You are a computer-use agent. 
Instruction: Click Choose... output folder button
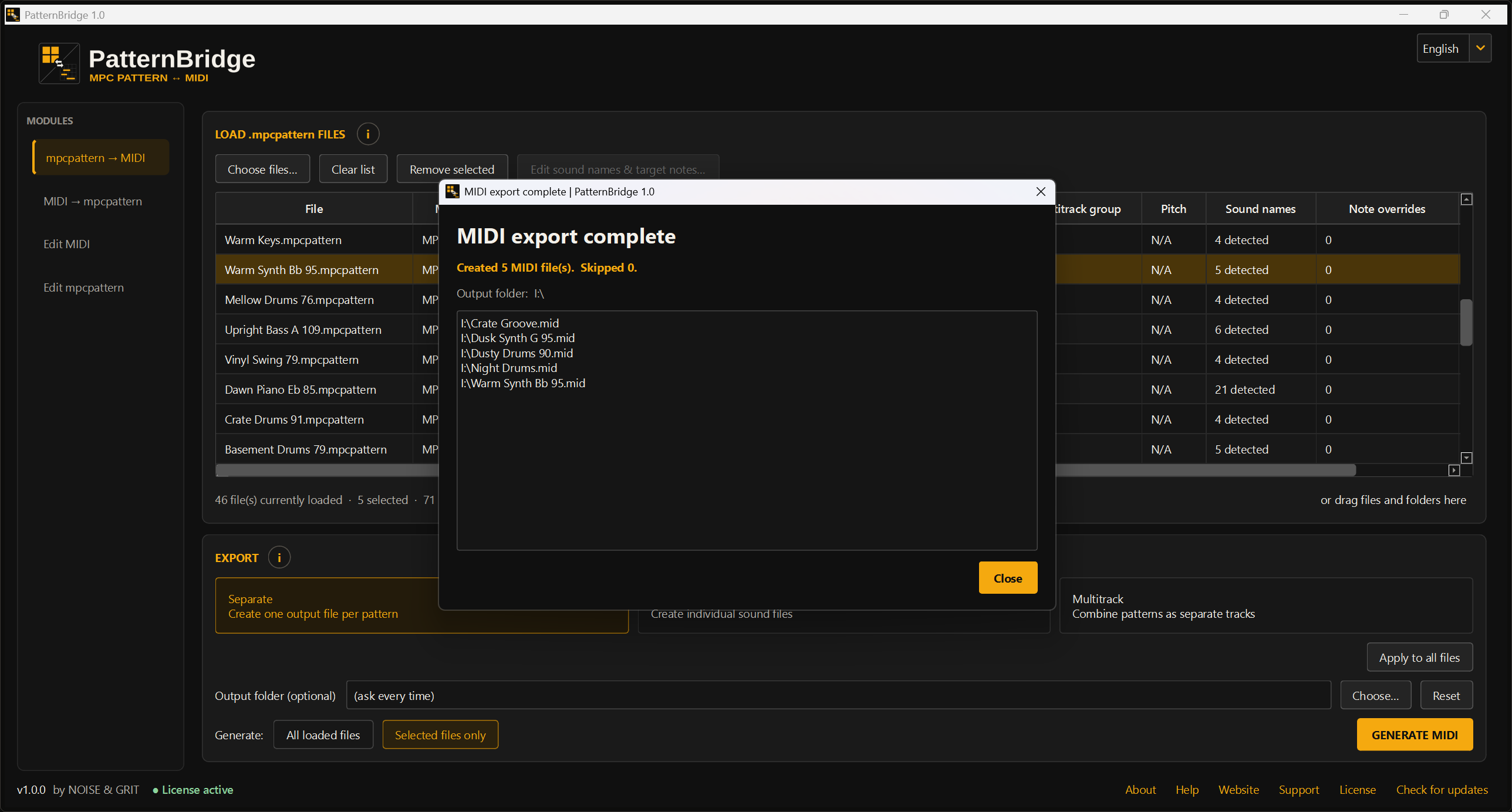tap(1375, 695)
